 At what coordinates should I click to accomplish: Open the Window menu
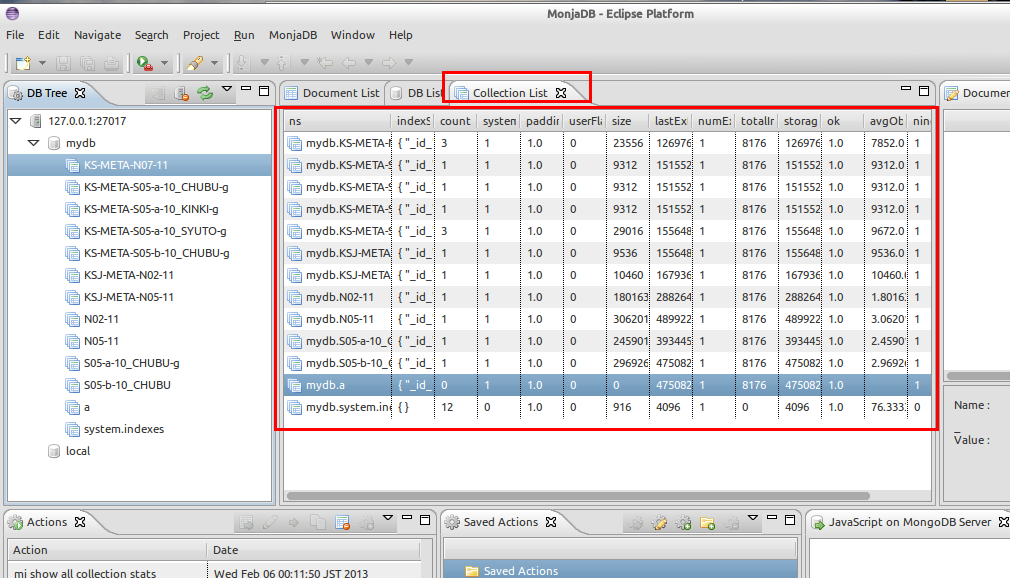[352, 35]
